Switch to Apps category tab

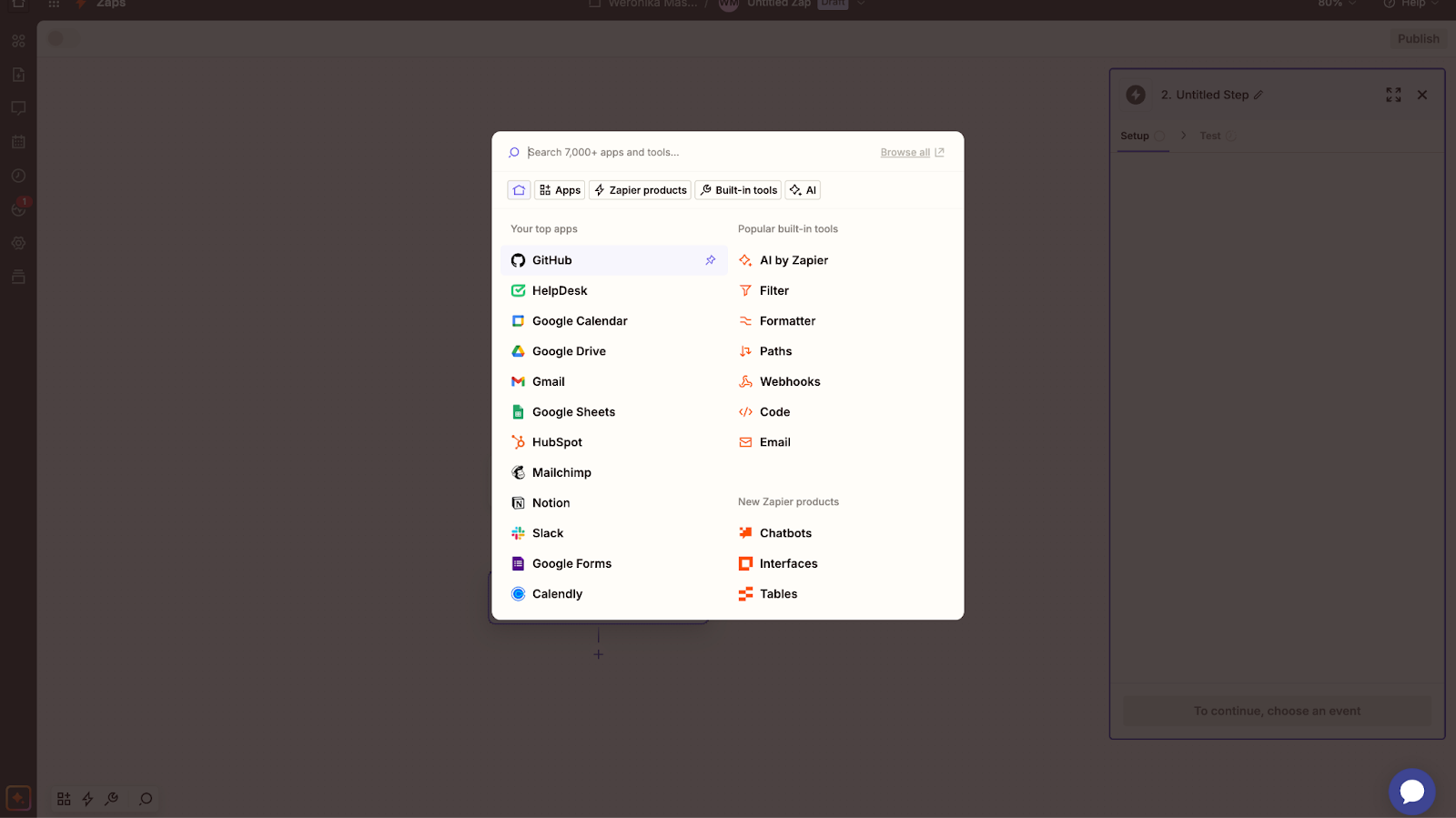pos(560,190)
